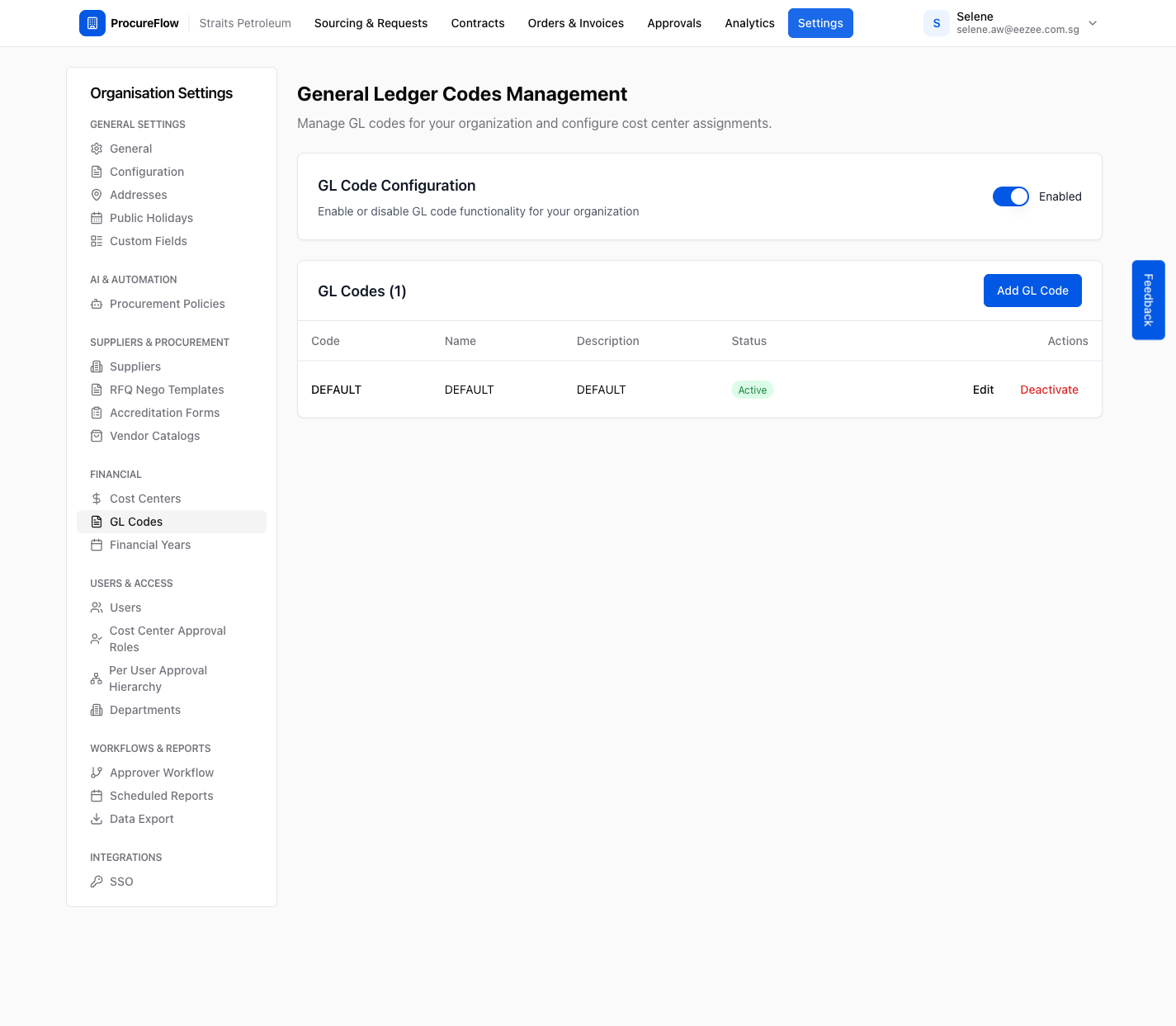This screenshot has width=1176, height=1026.
Task: Open the Contracts menu
Action: point(478,23)
